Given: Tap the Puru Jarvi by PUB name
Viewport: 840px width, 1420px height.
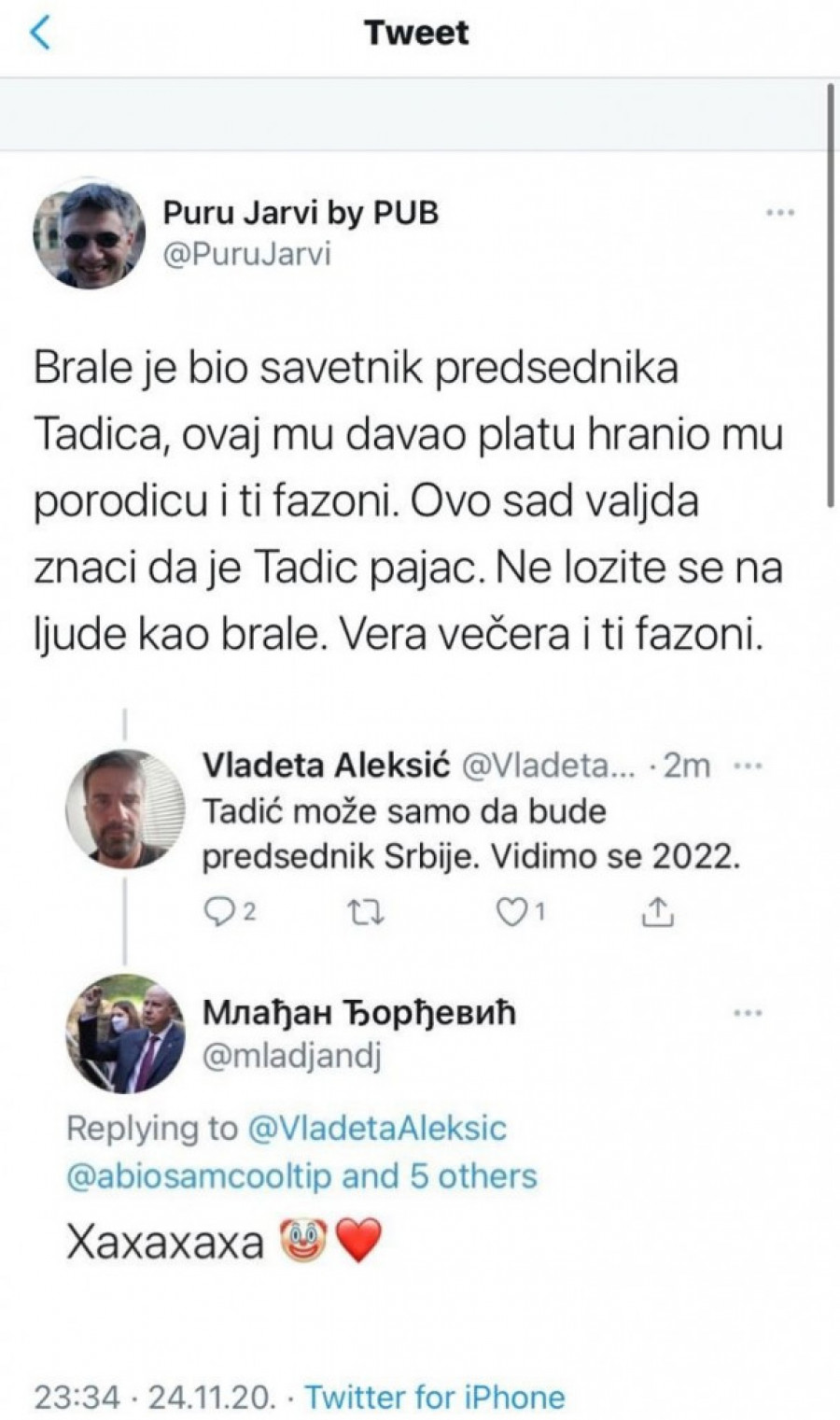Looking at the screenshot, I should (x=301, y=212).
